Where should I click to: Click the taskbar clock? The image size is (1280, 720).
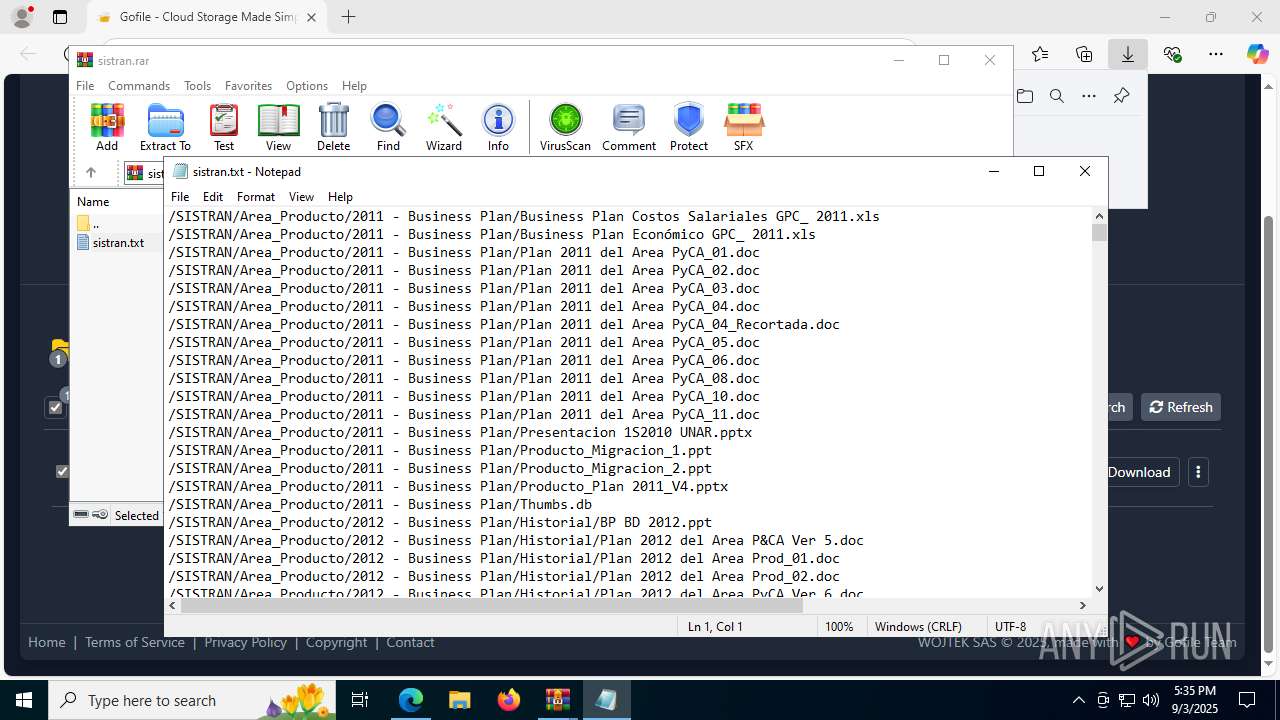[1195, 700]
